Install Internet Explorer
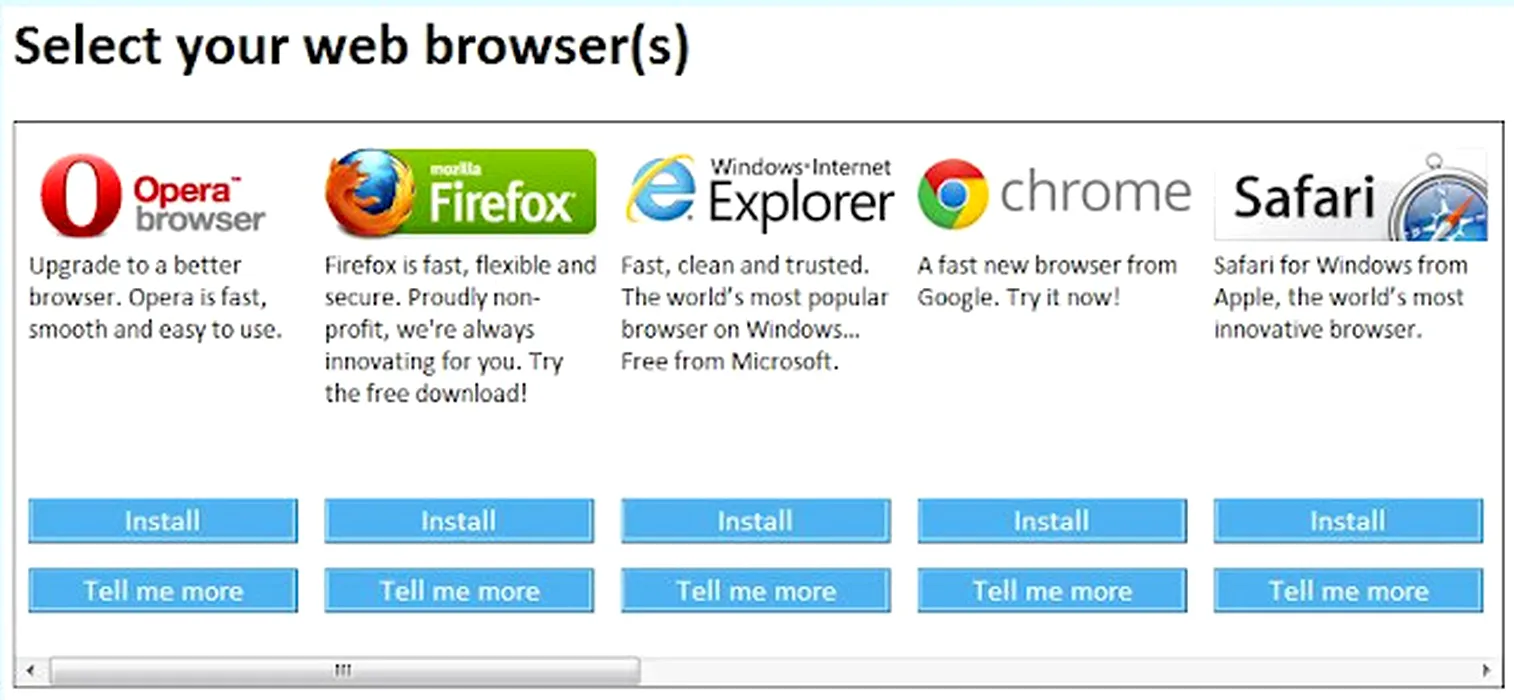Image resolution: width=1514 pixels, height=700 pixels. tap(755, 521)
